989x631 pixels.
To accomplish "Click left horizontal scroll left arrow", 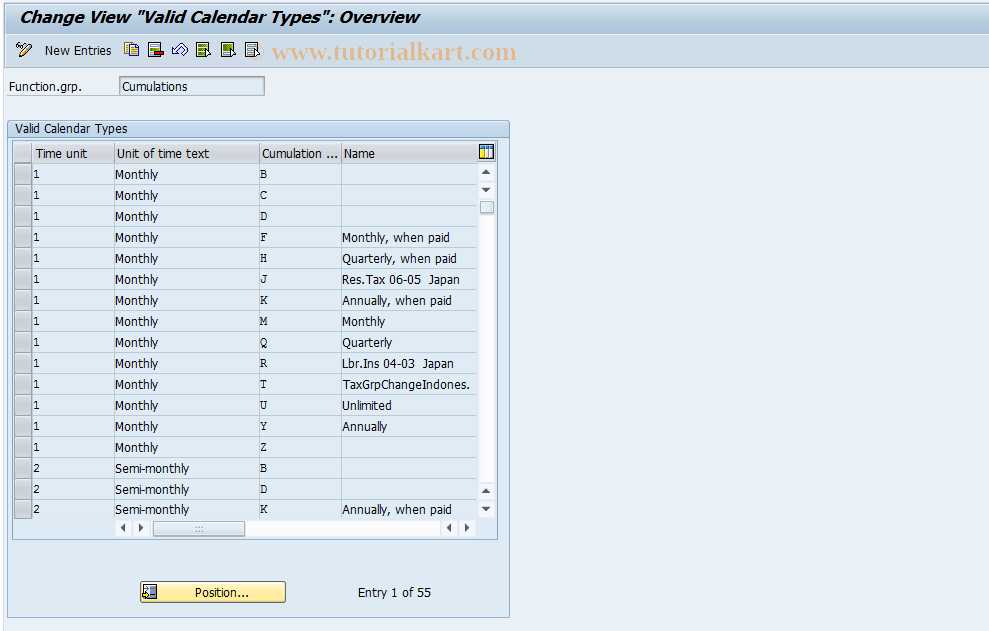I will click(x=123, y=528).
